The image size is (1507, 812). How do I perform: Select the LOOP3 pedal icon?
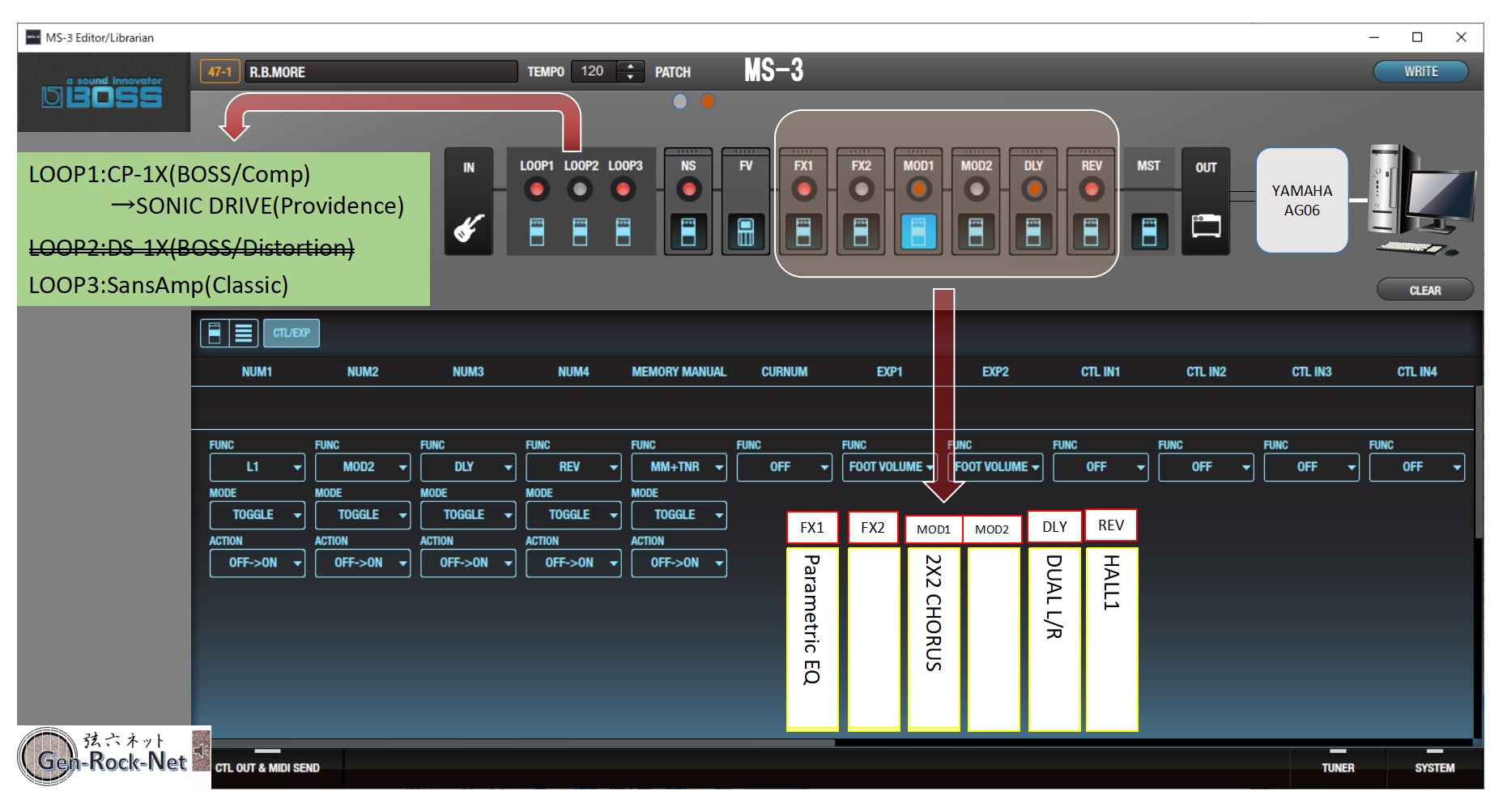tap(623, 232)
